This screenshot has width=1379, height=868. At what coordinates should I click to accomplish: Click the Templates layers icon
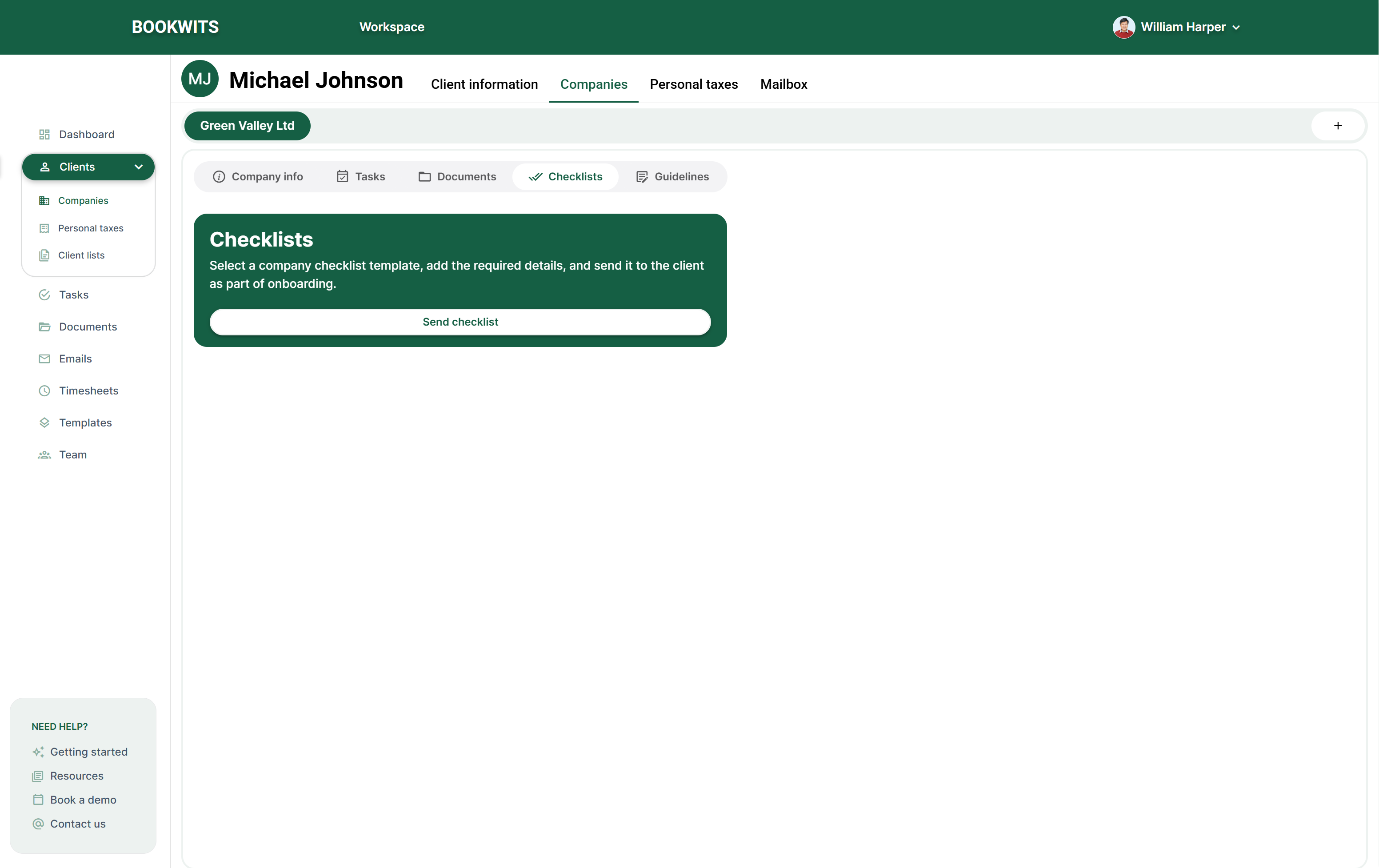(44, 423)
